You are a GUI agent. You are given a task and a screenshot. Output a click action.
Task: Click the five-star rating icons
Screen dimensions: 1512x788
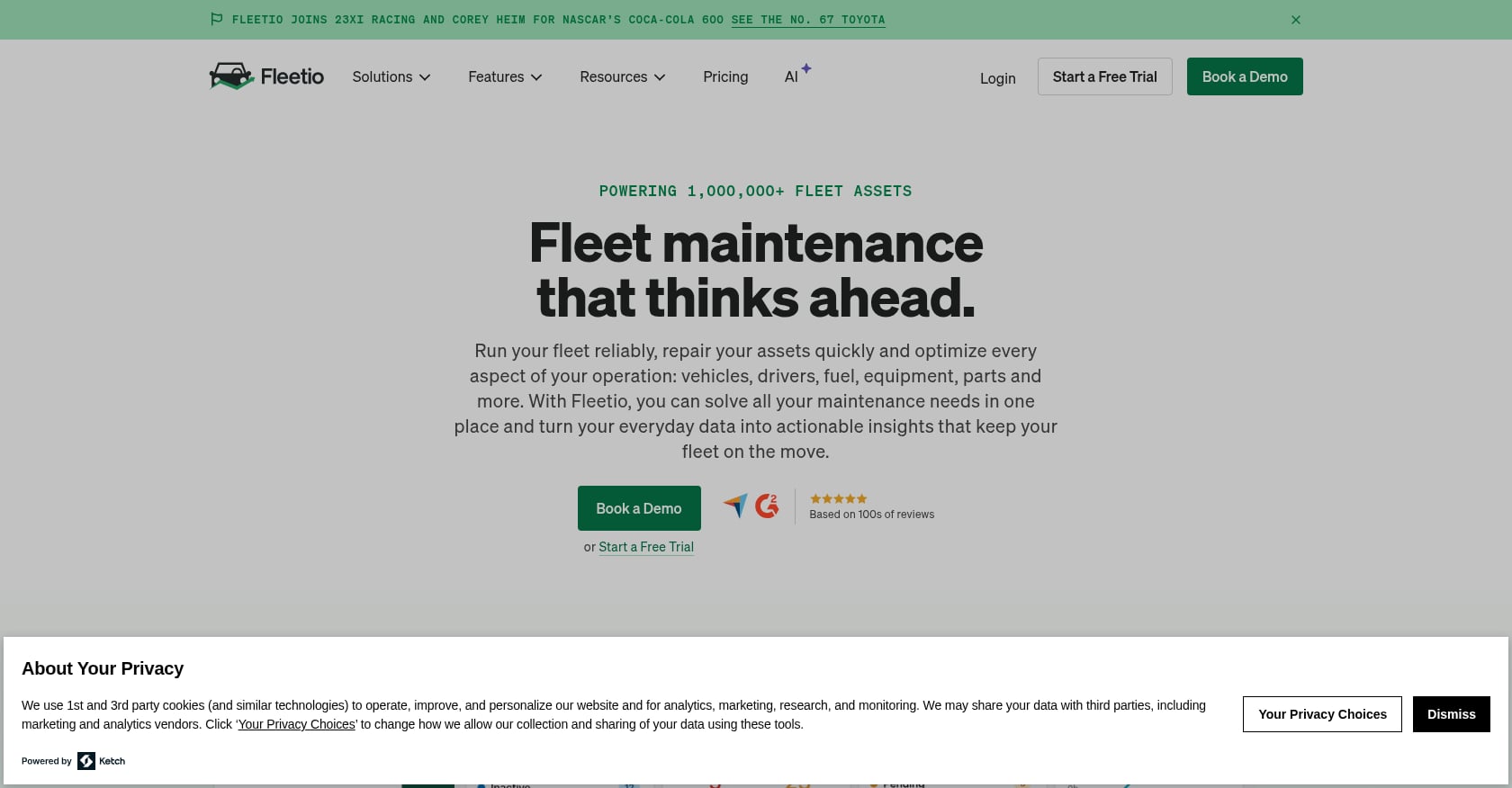point(838,498)
